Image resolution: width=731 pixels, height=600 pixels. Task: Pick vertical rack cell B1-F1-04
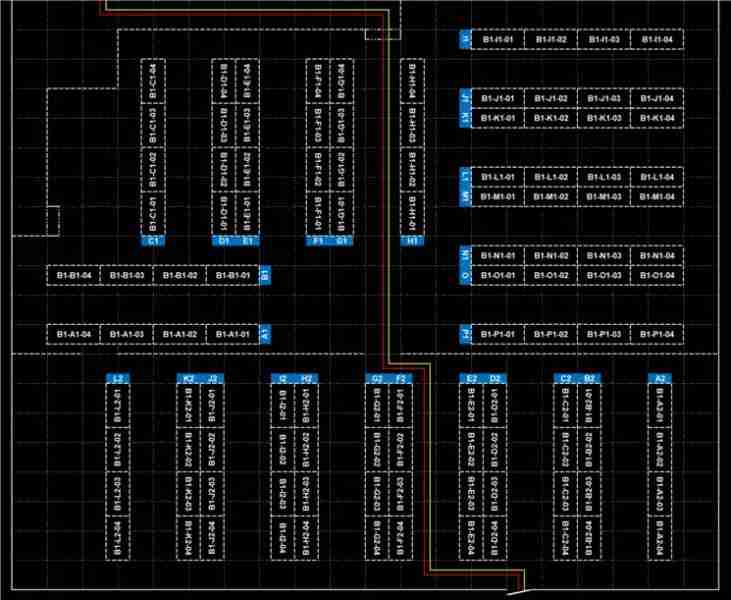pyautogui.click(x=318, y=81)
